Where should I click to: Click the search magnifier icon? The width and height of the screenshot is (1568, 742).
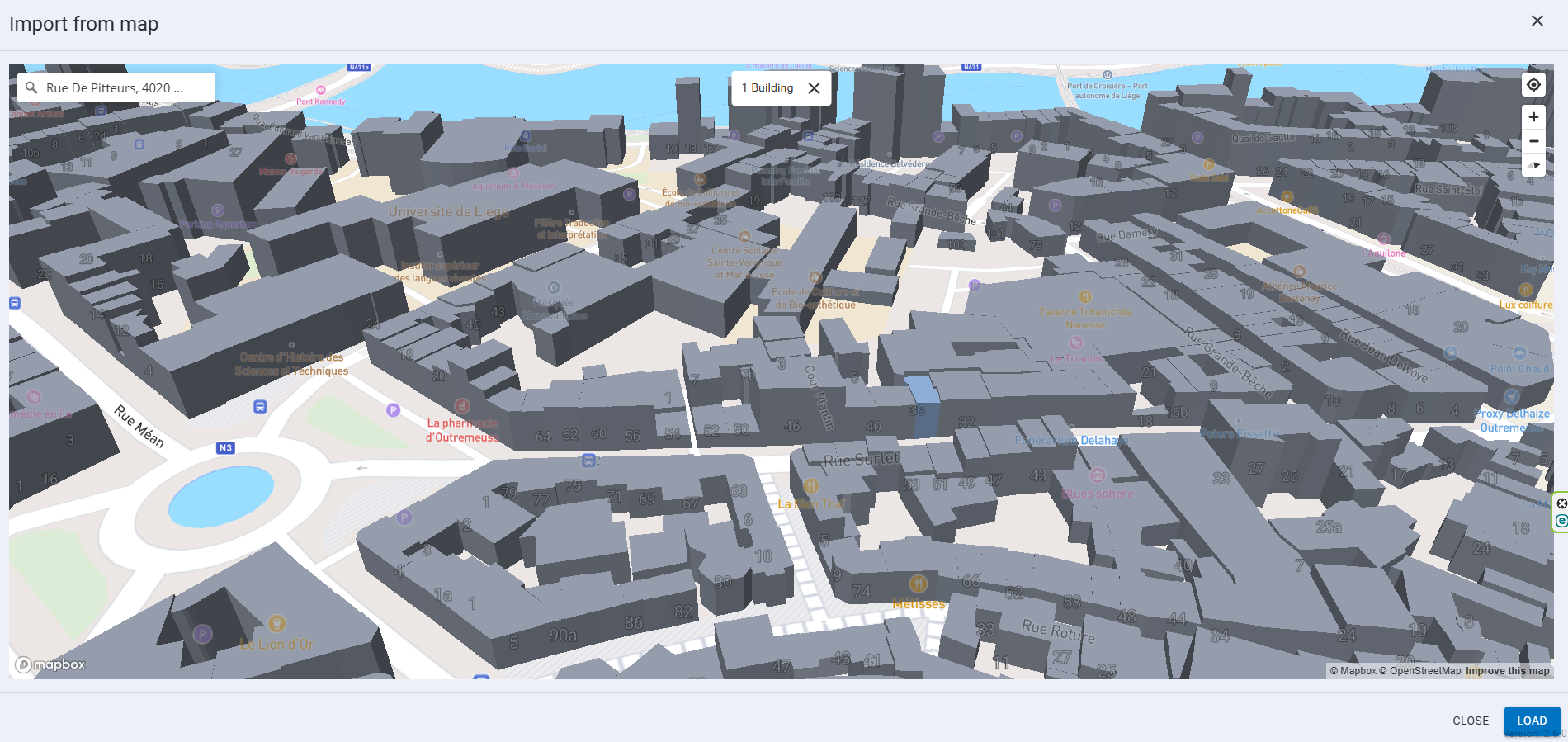coord(31,87)
